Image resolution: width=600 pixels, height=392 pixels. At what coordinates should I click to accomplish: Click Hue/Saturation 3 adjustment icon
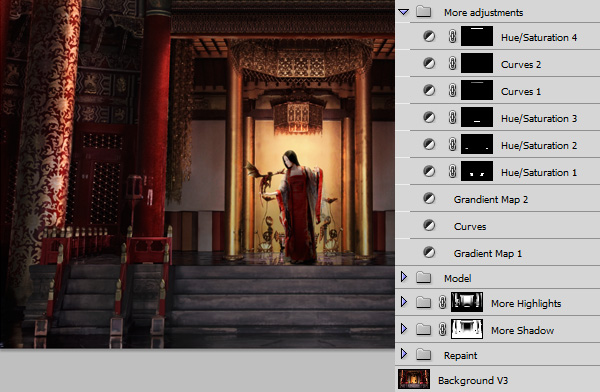(429, 117)
